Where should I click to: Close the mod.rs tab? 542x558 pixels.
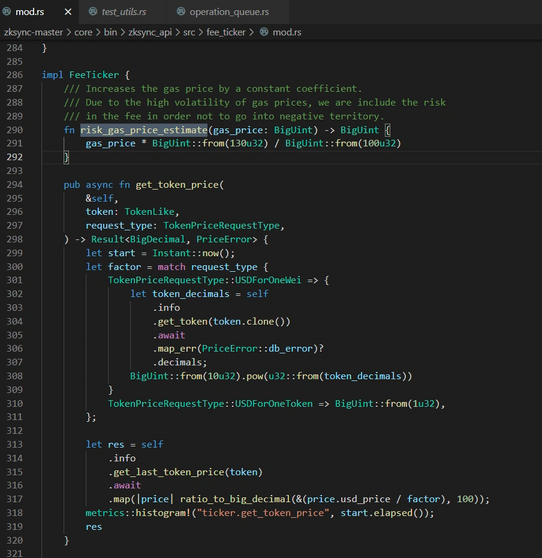(68, 12)
